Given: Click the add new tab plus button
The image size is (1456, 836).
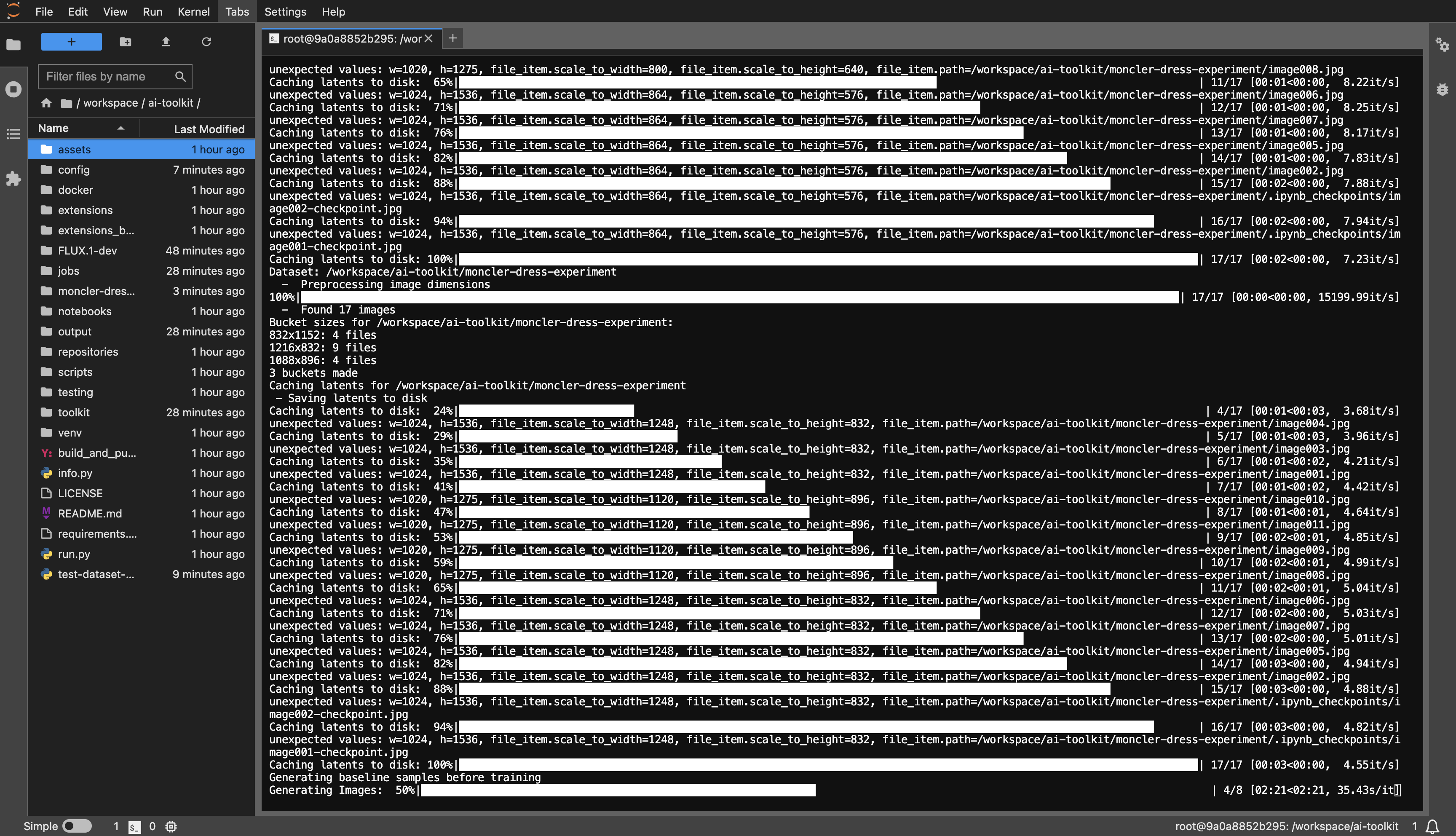Looking at the screenshot, I should tap(452, 38).
